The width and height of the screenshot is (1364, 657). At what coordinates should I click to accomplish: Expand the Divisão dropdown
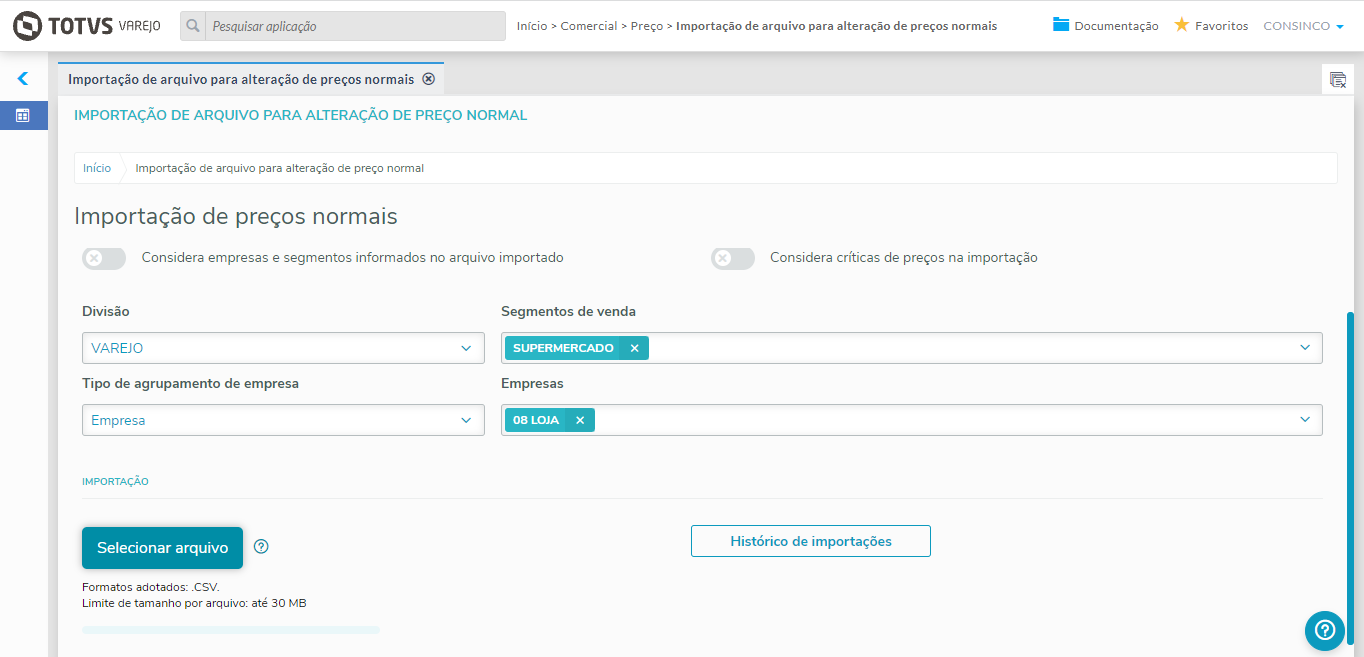465,348
